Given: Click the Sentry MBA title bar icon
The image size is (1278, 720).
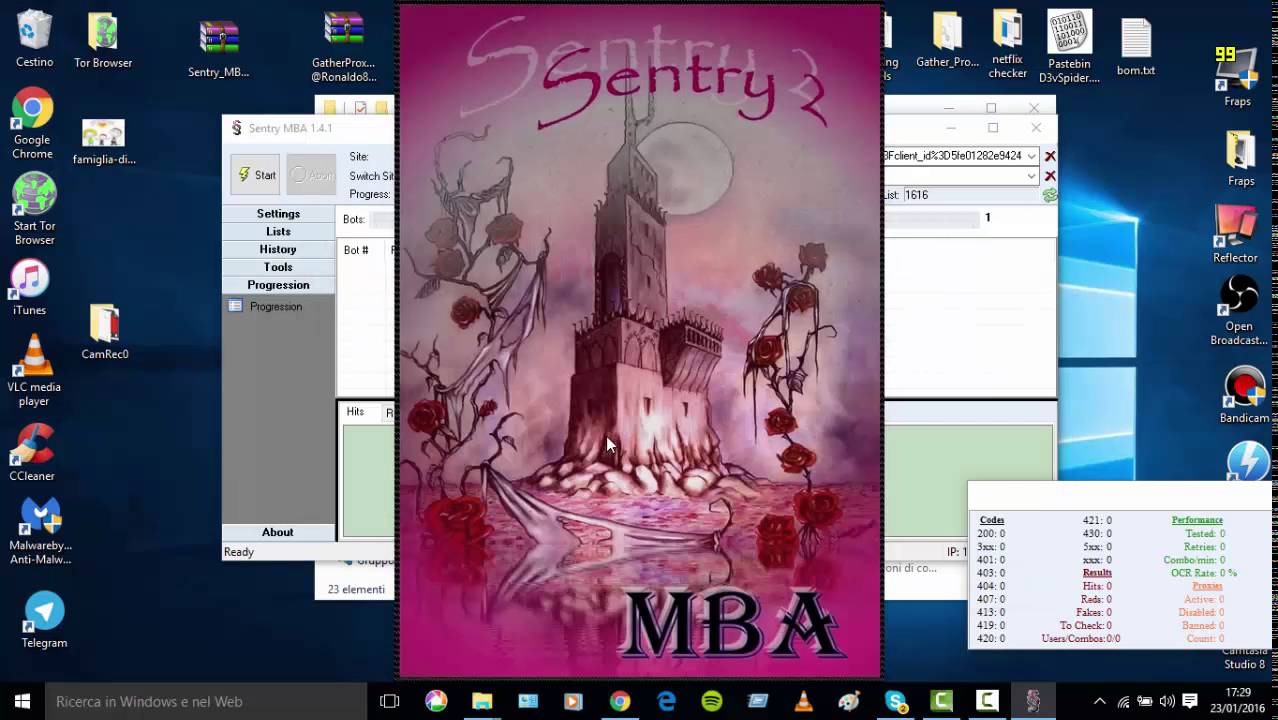Looking at the screenshot, I should [x=236, y=128].
